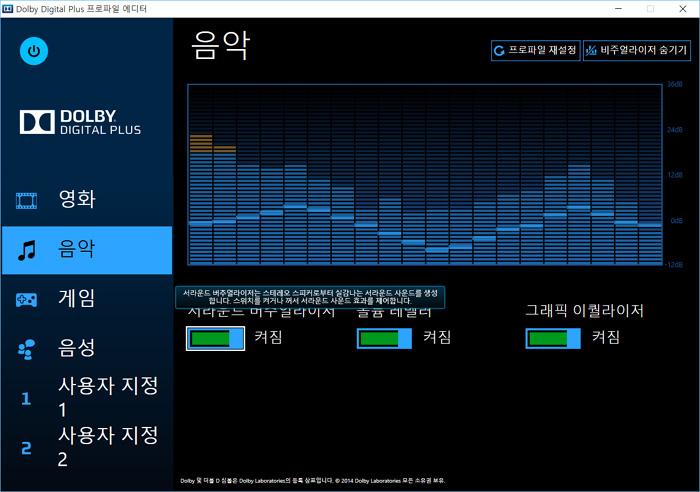Click the music note icon
This screenshot has width=700, height=492.
click(x=26, y=250)
